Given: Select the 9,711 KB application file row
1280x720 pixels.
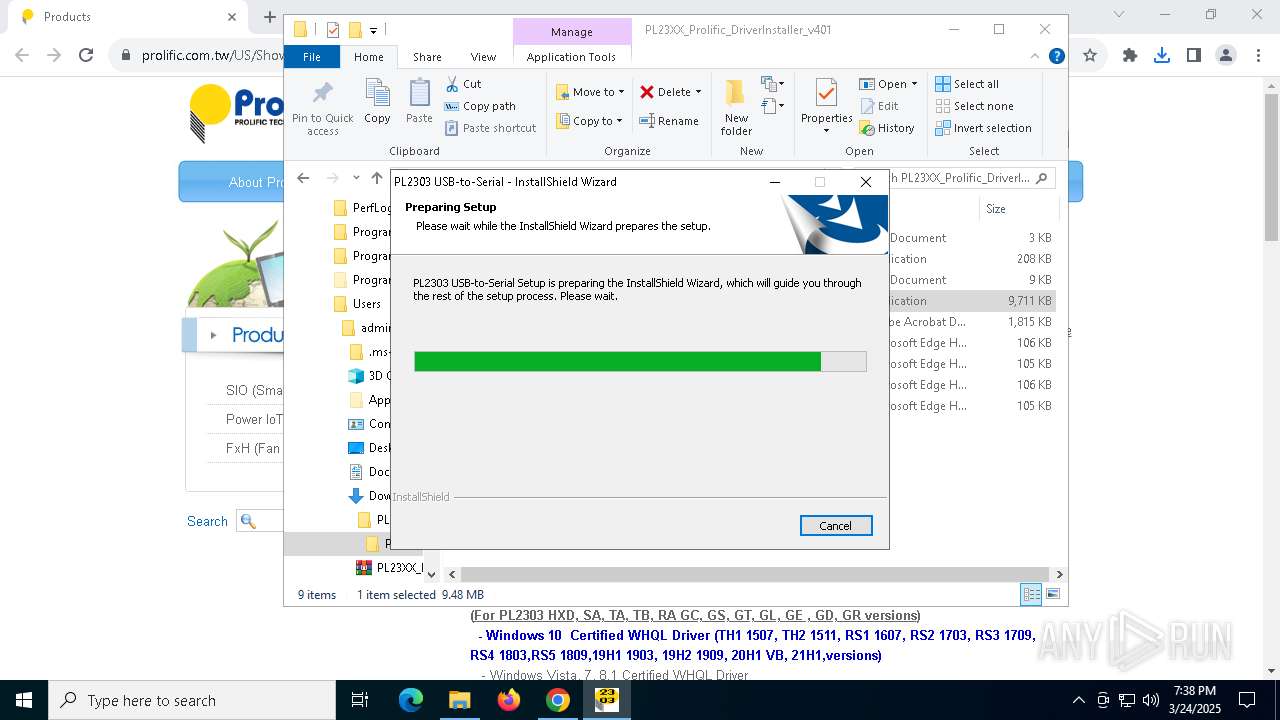Looking at the screenshot, I should tap(972, 301).
